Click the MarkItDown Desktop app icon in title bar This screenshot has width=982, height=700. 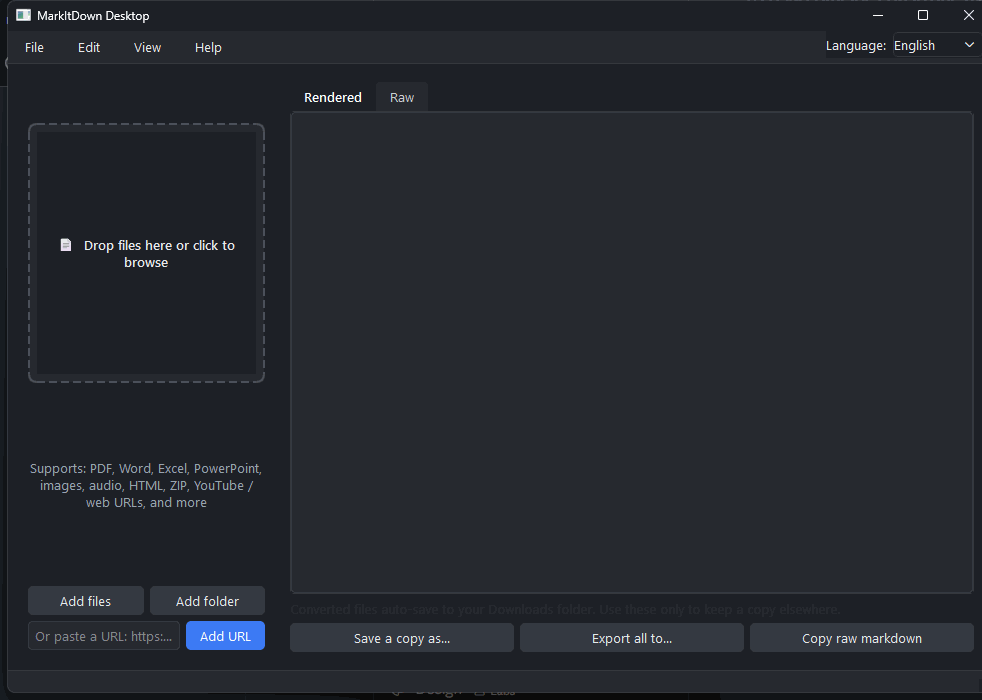point(23,16)
